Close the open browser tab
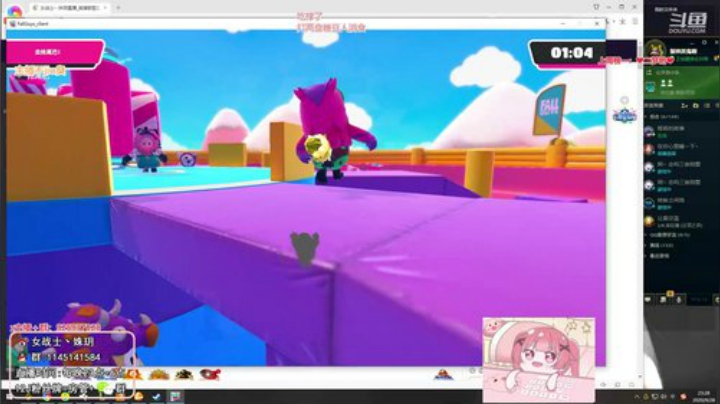This screenshot has height=404, width=720. (x=105, y=8)
